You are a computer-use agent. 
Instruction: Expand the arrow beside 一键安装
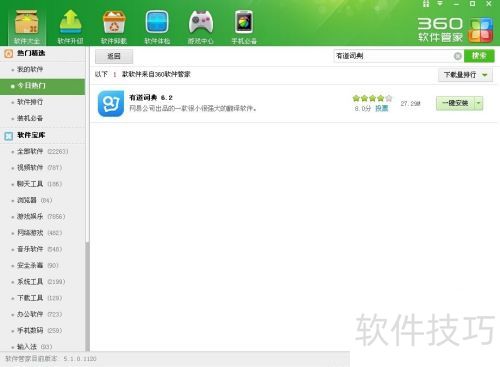coord(479,103)
